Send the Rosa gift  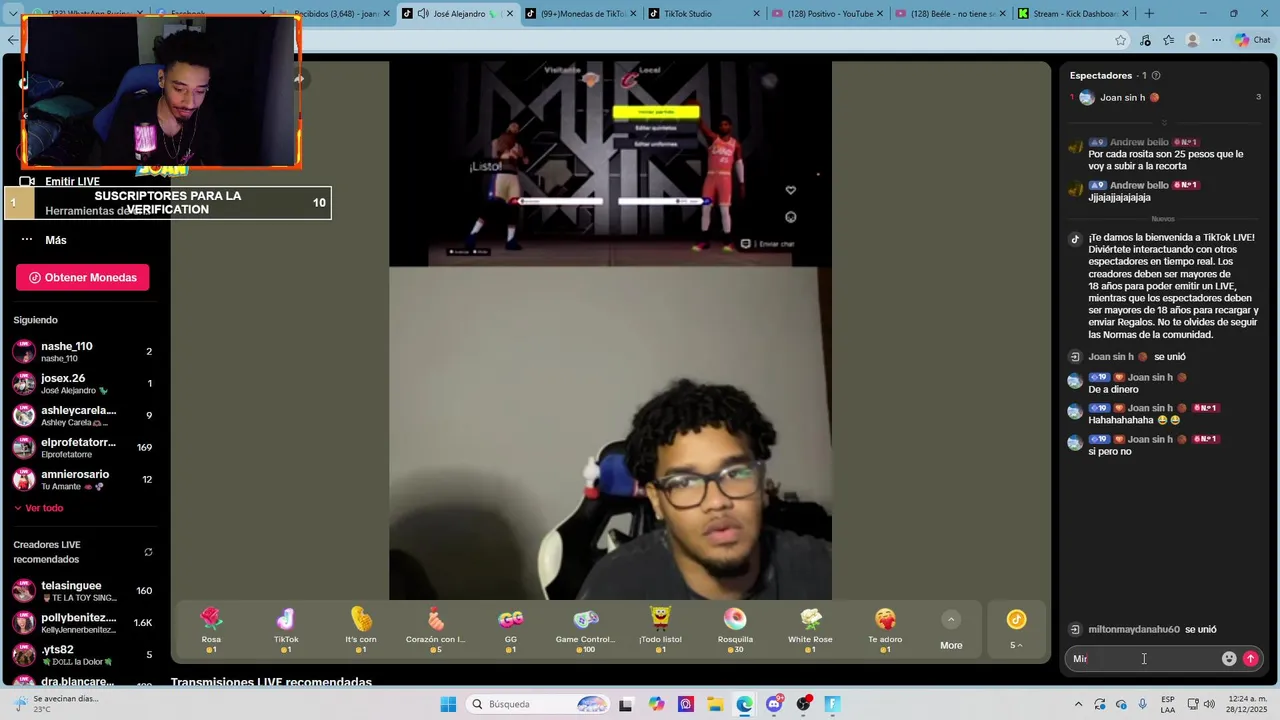coord(211,630)
